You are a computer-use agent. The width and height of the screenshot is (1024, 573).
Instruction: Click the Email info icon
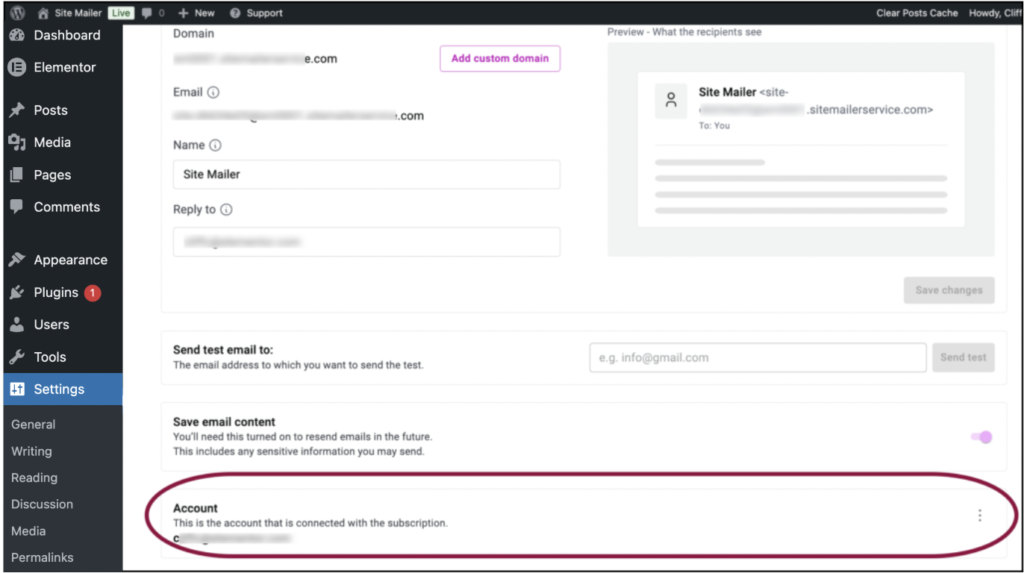[x=213, y=92]
